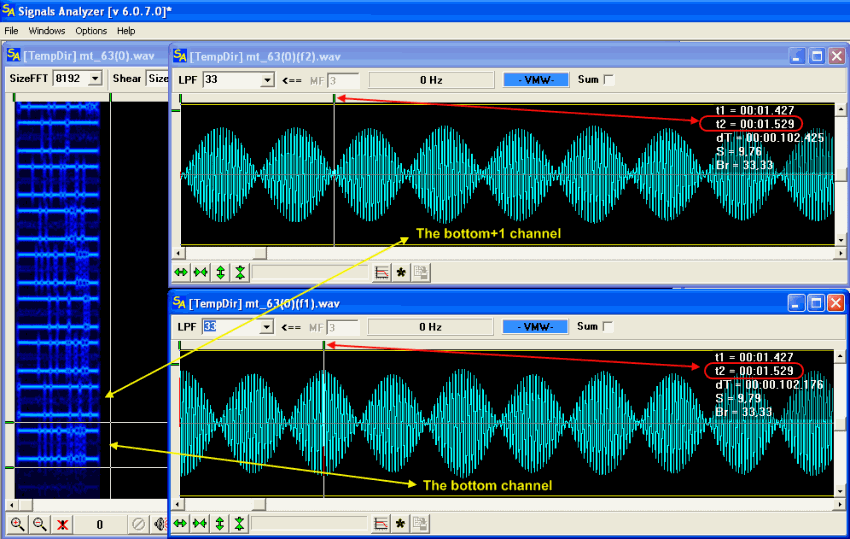Click in the MF input field of the f1.wav window
Viewport: 850px width, 539px height.
point(342,327)
